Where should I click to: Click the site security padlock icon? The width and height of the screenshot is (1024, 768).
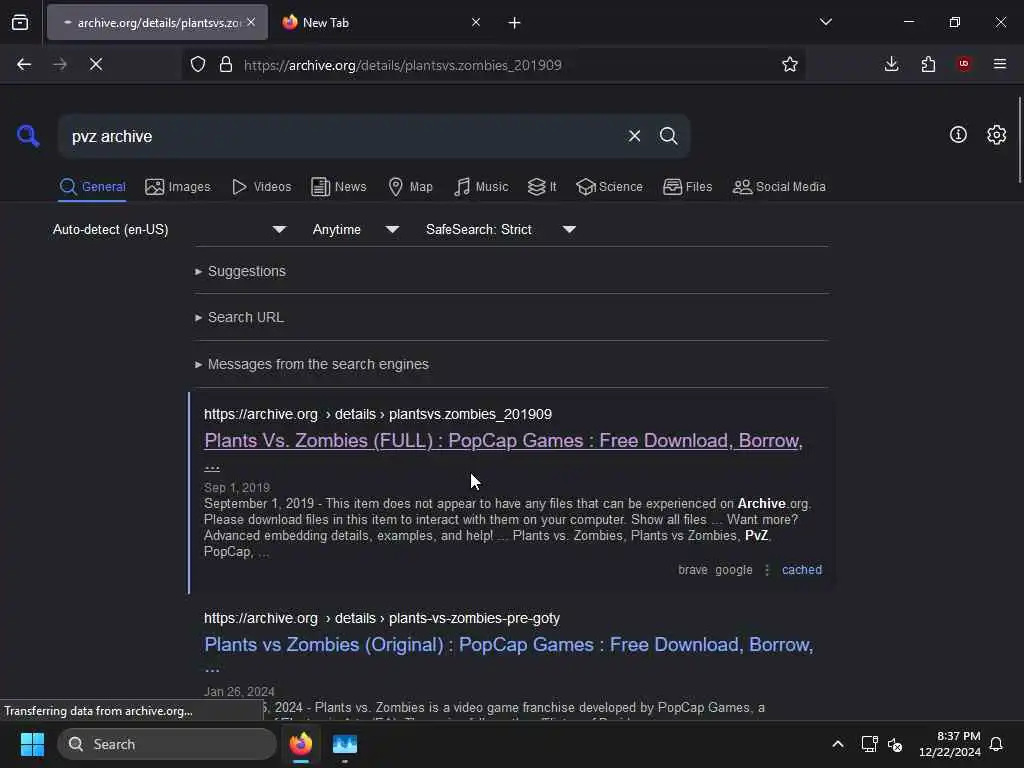(226, 64)
